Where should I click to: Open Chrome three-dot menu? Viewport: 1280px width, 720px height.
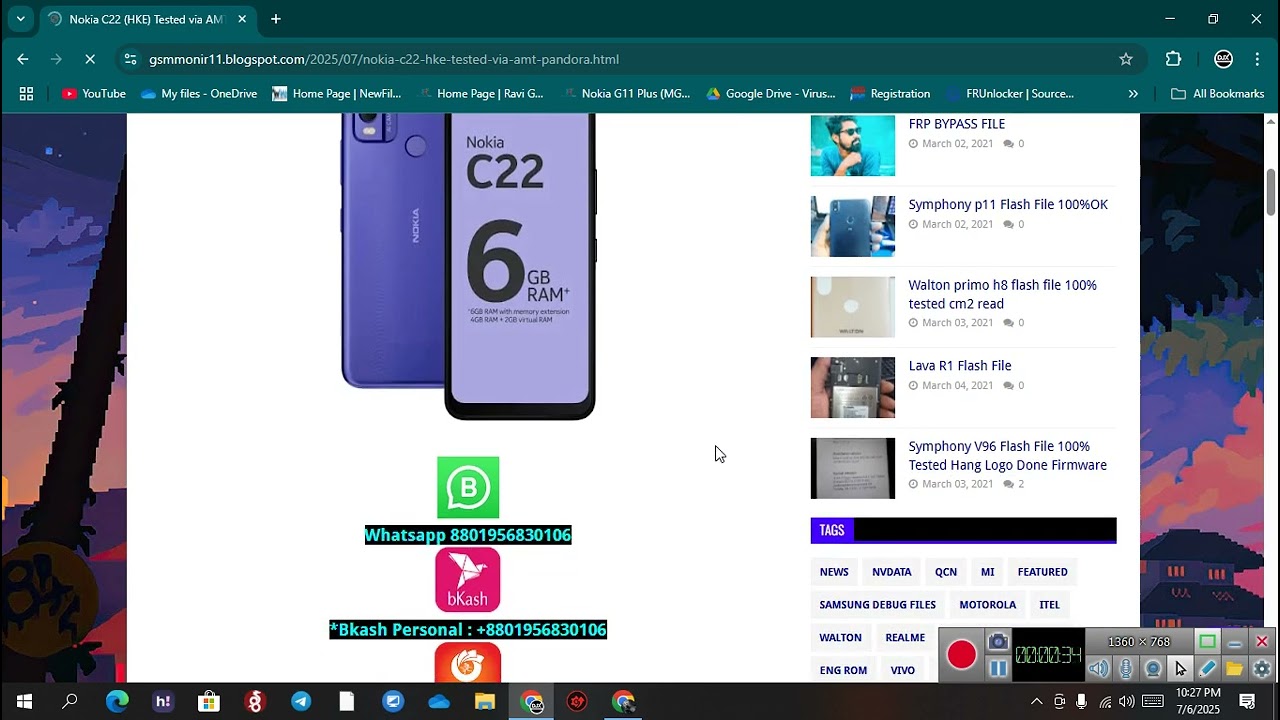point(1258,59)
